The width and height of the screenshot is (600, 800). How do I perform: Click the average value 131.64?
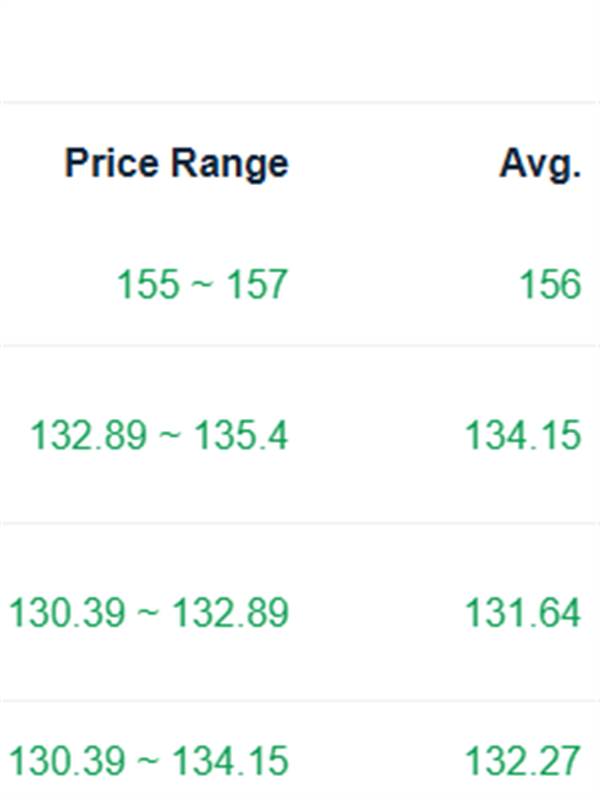[x=522, y=612]
